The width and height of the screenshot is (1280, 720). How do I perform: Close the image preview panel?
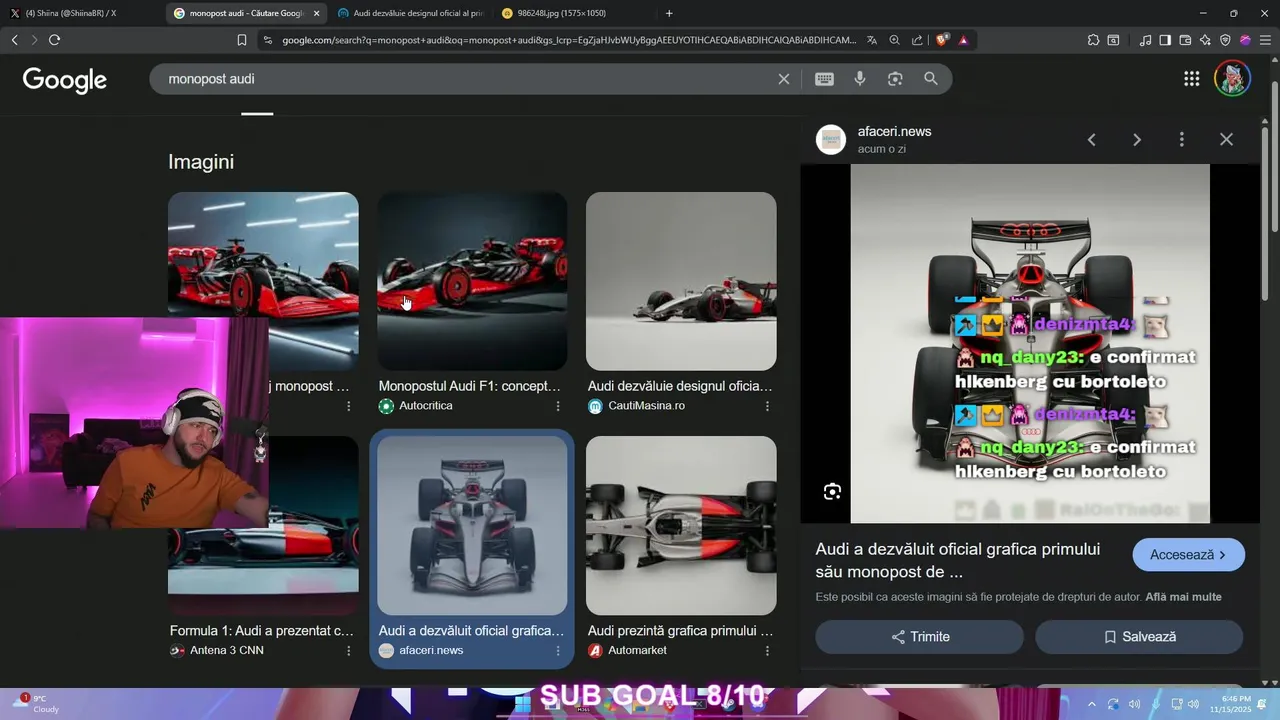1226,140
